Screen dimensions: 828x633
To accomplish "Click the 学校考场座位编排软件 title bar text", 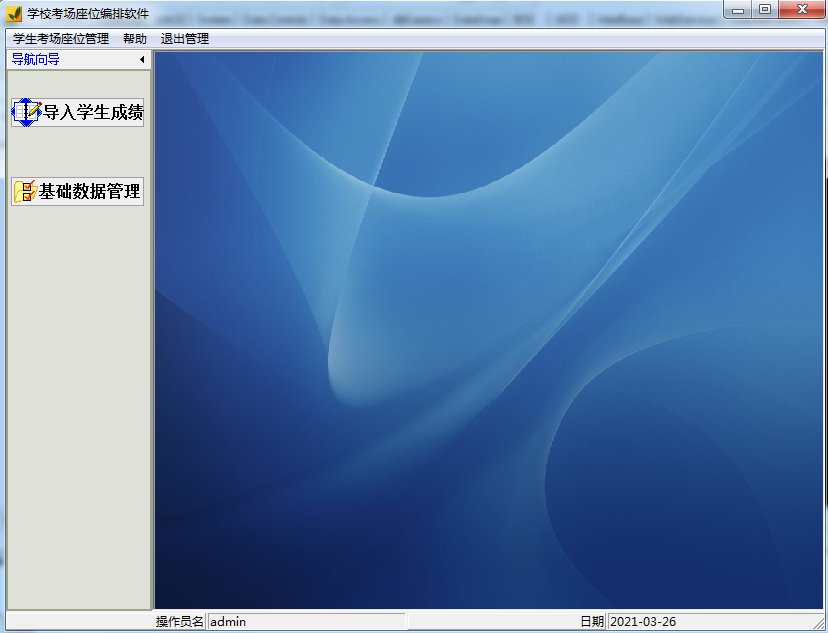I will pyautogui.click(x=88, y=13).
